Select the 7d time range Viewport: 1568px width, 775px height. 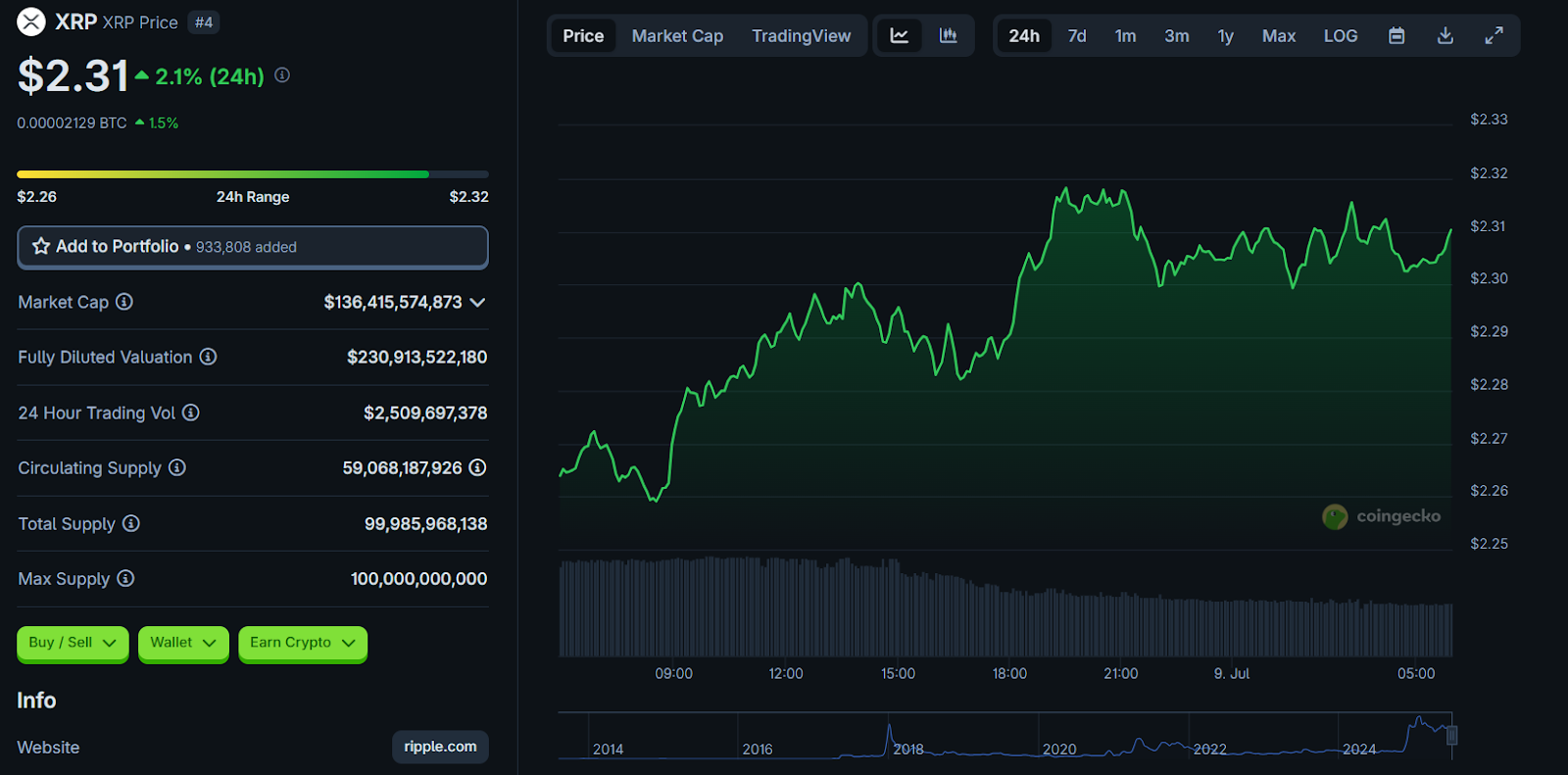pyautogui.click(x=1076, y=36)
